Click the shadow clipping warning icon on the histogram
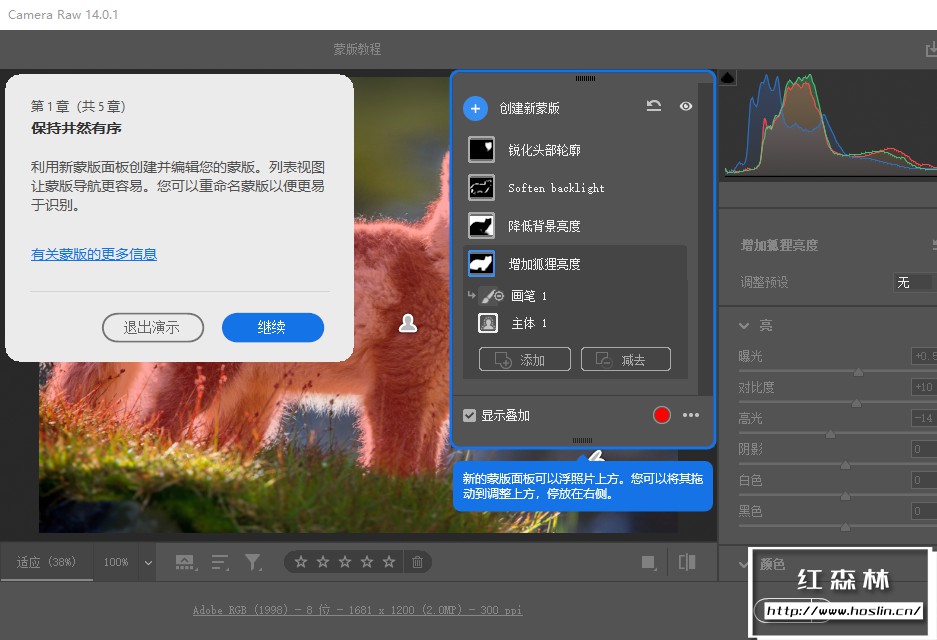This screenshot has width=937, height=640. pos(728,78)
